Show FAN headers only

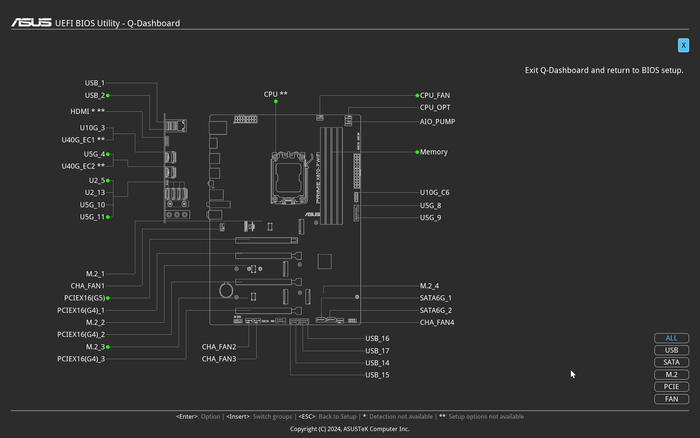[671, 398]
